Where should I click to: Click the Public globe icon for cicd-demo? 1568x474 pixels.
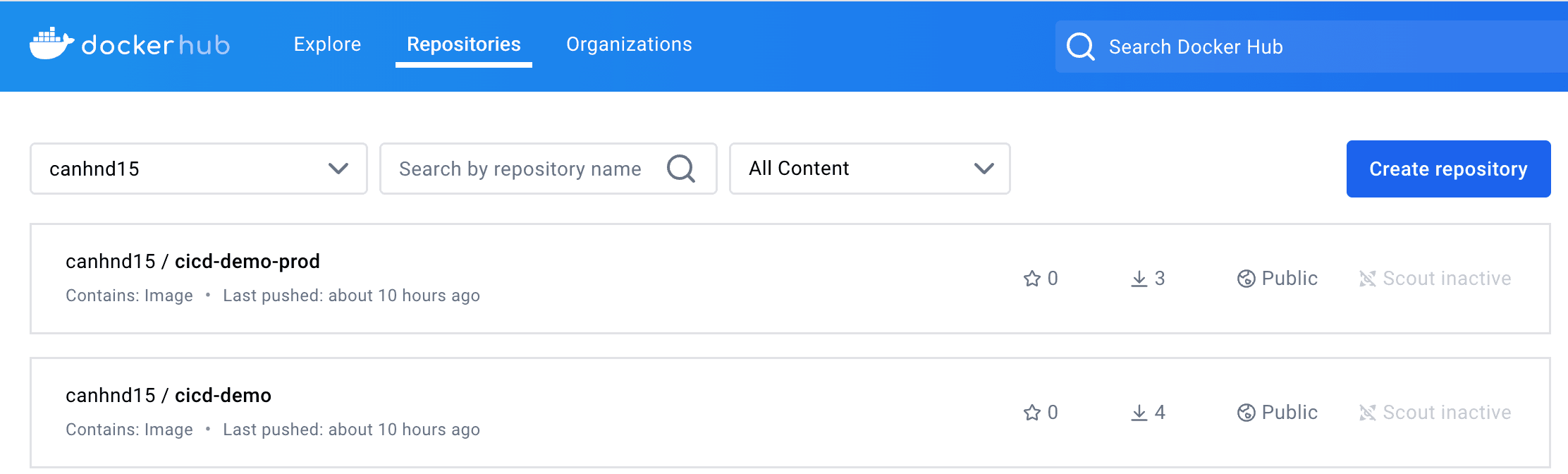click(x=1247, y=413)
